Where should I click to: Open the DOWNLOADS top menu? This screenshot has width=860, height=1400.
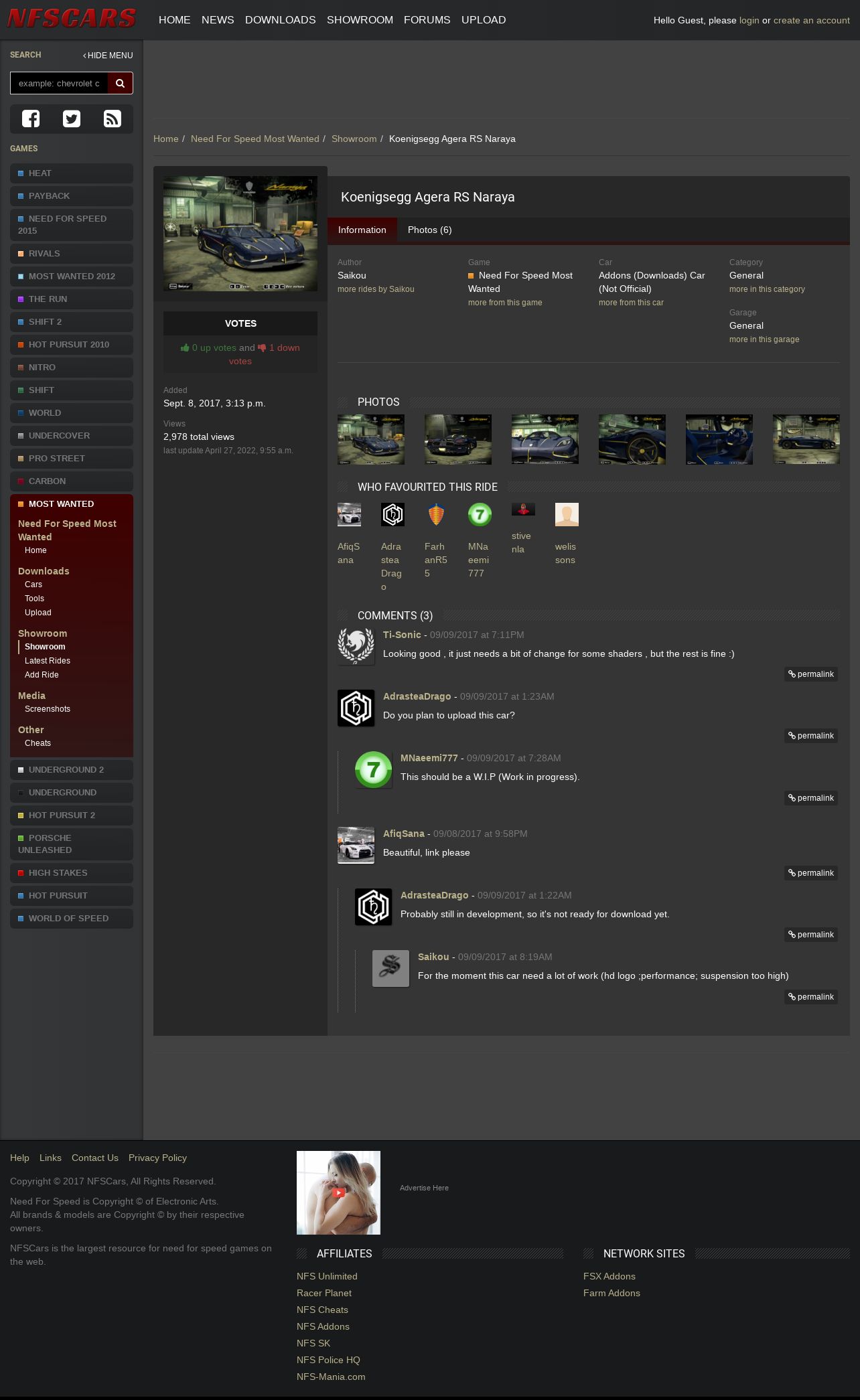tap(280, 20)
